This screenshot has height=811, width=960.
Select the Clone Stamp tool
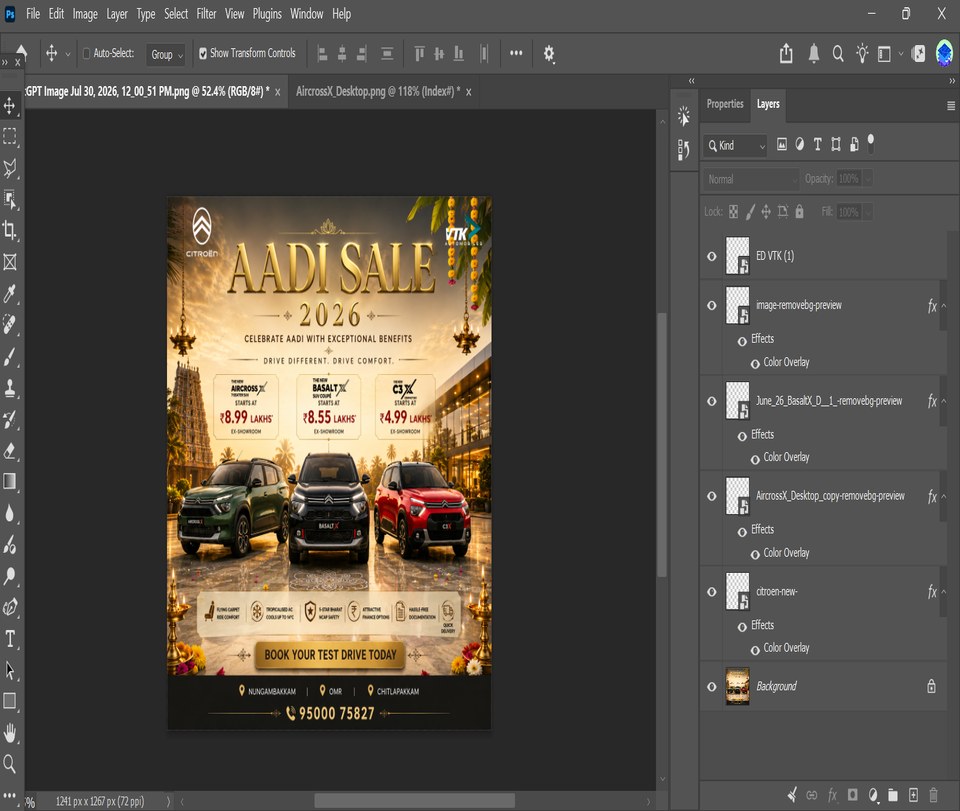point(10,387)
